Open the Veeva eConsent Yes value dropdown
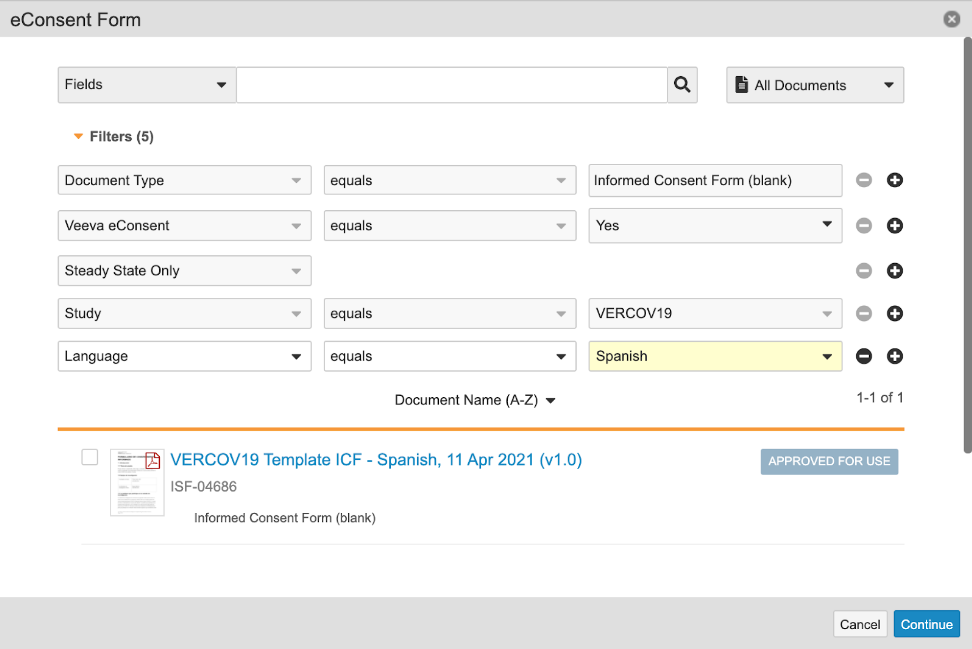The image size is (972, 649). coord(715,226)
